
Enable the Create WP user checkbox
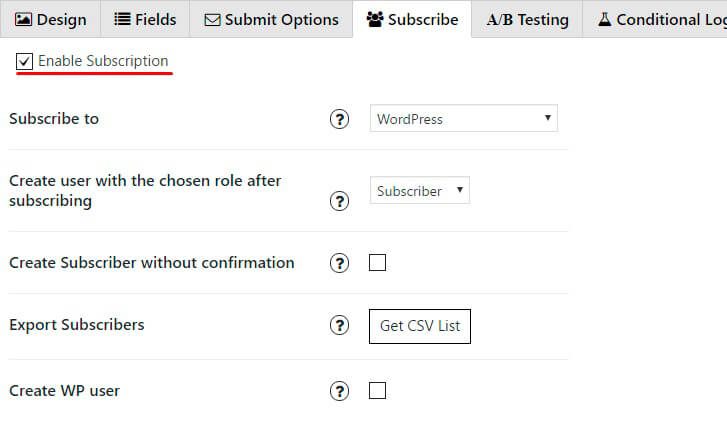[377, 390]
